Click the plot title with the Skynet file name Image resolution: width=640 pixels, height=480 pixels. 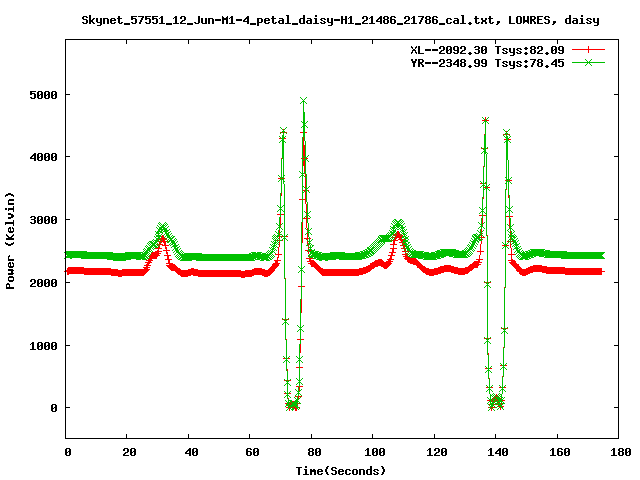pyautogui.click(x=340, y=20)
